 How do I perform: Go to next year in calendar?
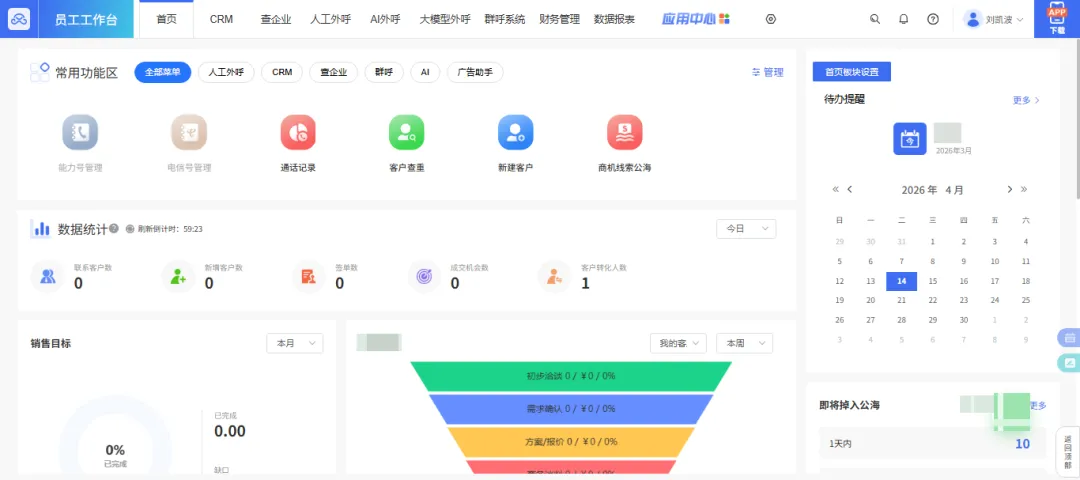[1024, 189]
